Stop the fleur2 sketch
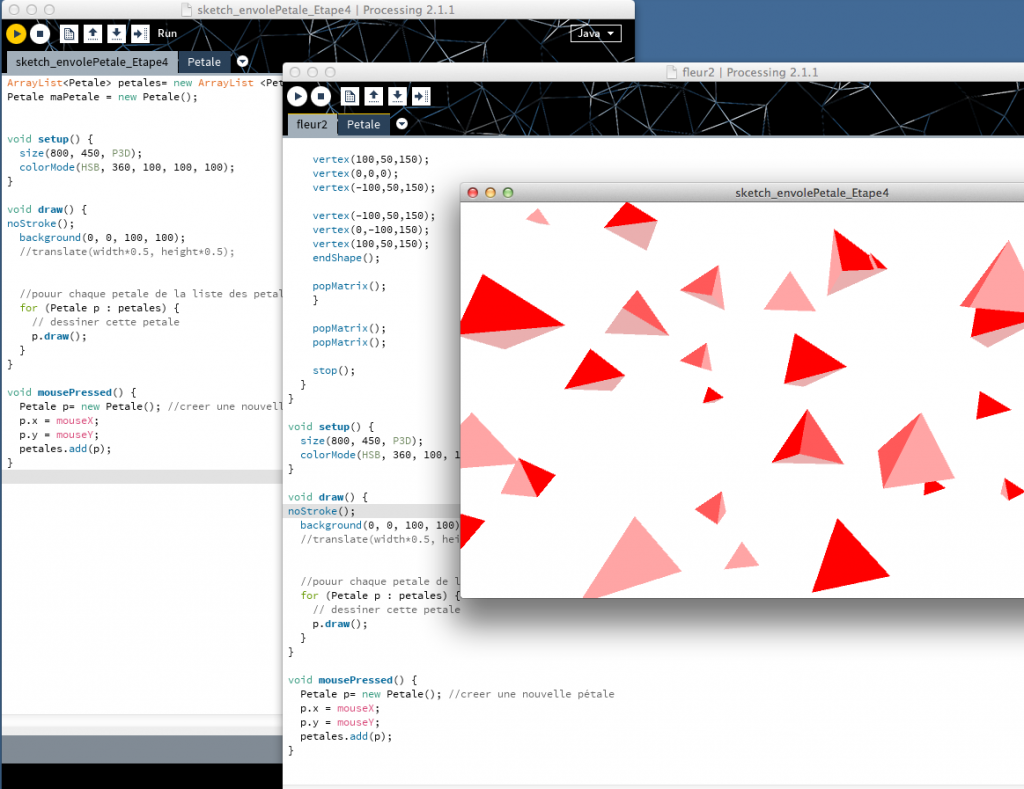This screenshot has height=789, width=1024. click(320, 96)
